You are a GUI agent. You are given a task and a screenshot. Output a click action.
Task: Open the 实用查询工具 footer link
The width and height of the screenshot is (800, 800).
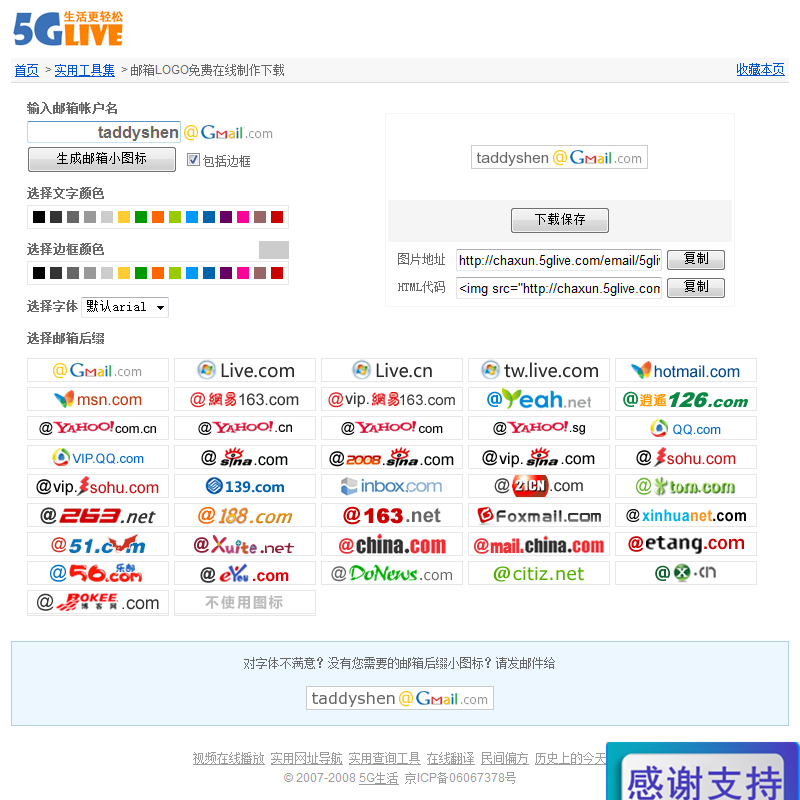pos(385,759)
